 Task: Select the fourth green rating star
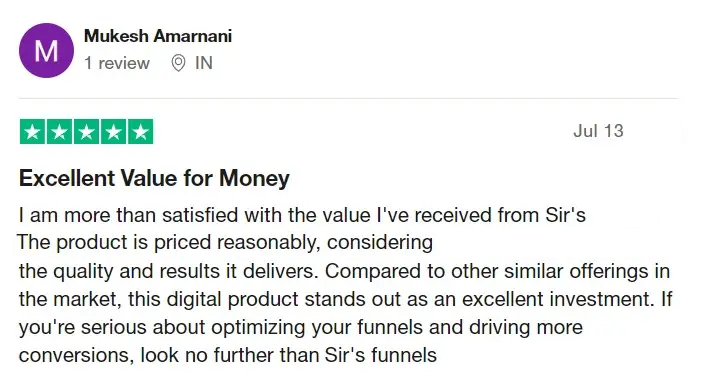pyautogui.click(x=113, y=132)
